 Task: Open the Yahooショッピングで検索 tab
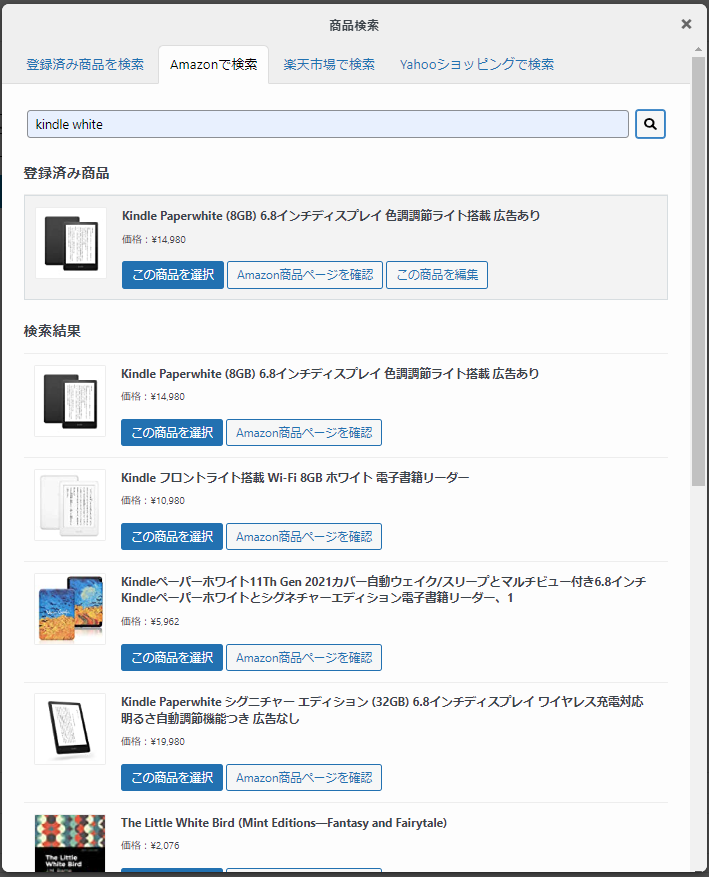click(x=476, y=64)
